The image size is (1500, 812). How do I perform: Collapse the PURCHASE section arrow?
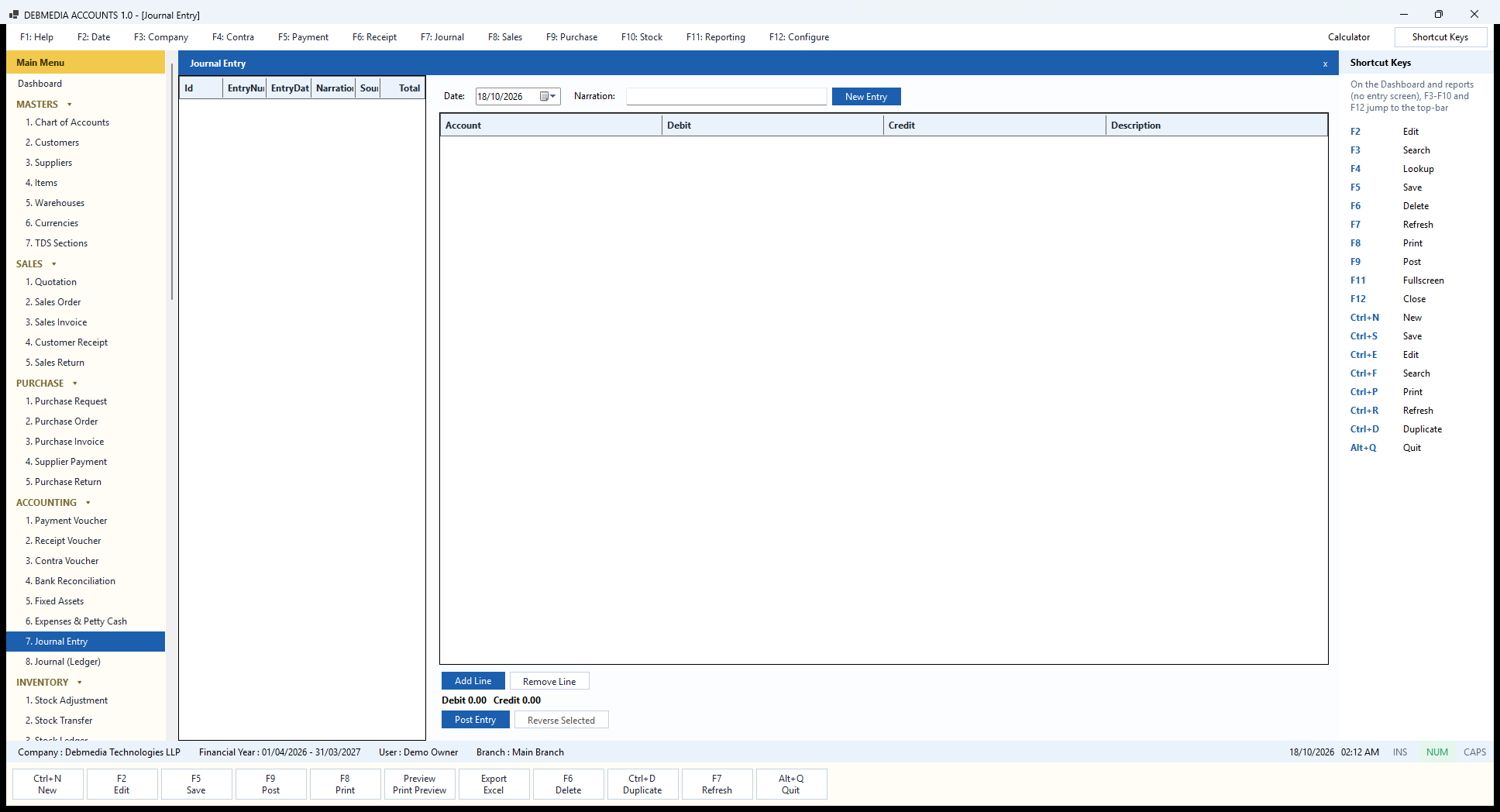click(75, 384)
